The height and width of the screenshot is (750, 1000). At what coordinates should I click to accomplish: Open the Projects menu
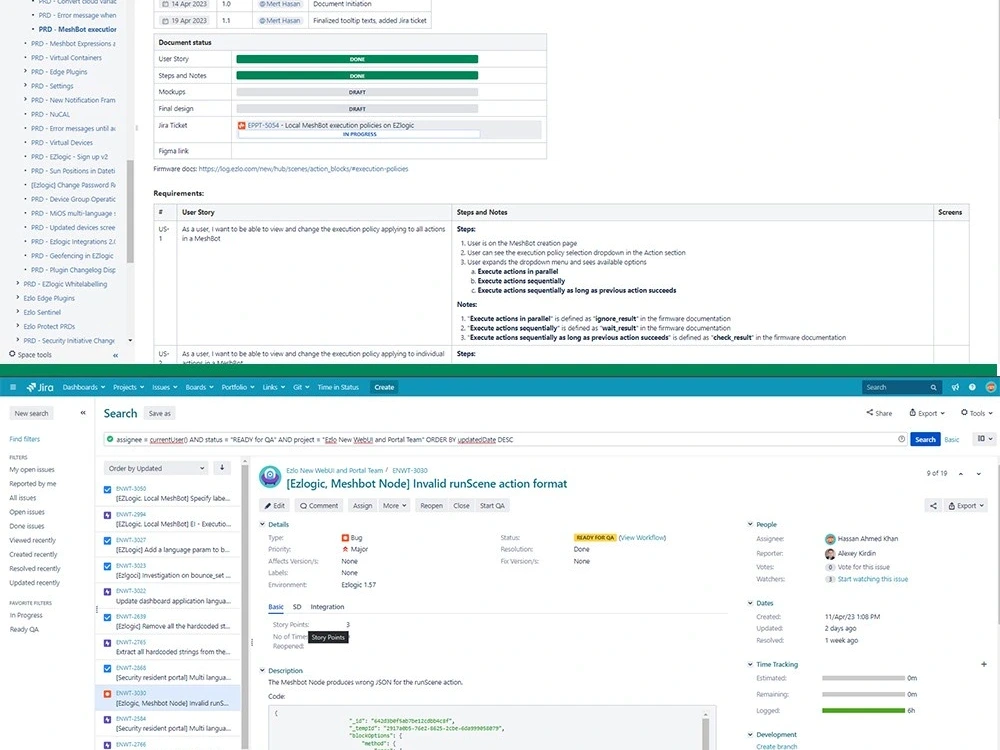(x=128, y=387)
